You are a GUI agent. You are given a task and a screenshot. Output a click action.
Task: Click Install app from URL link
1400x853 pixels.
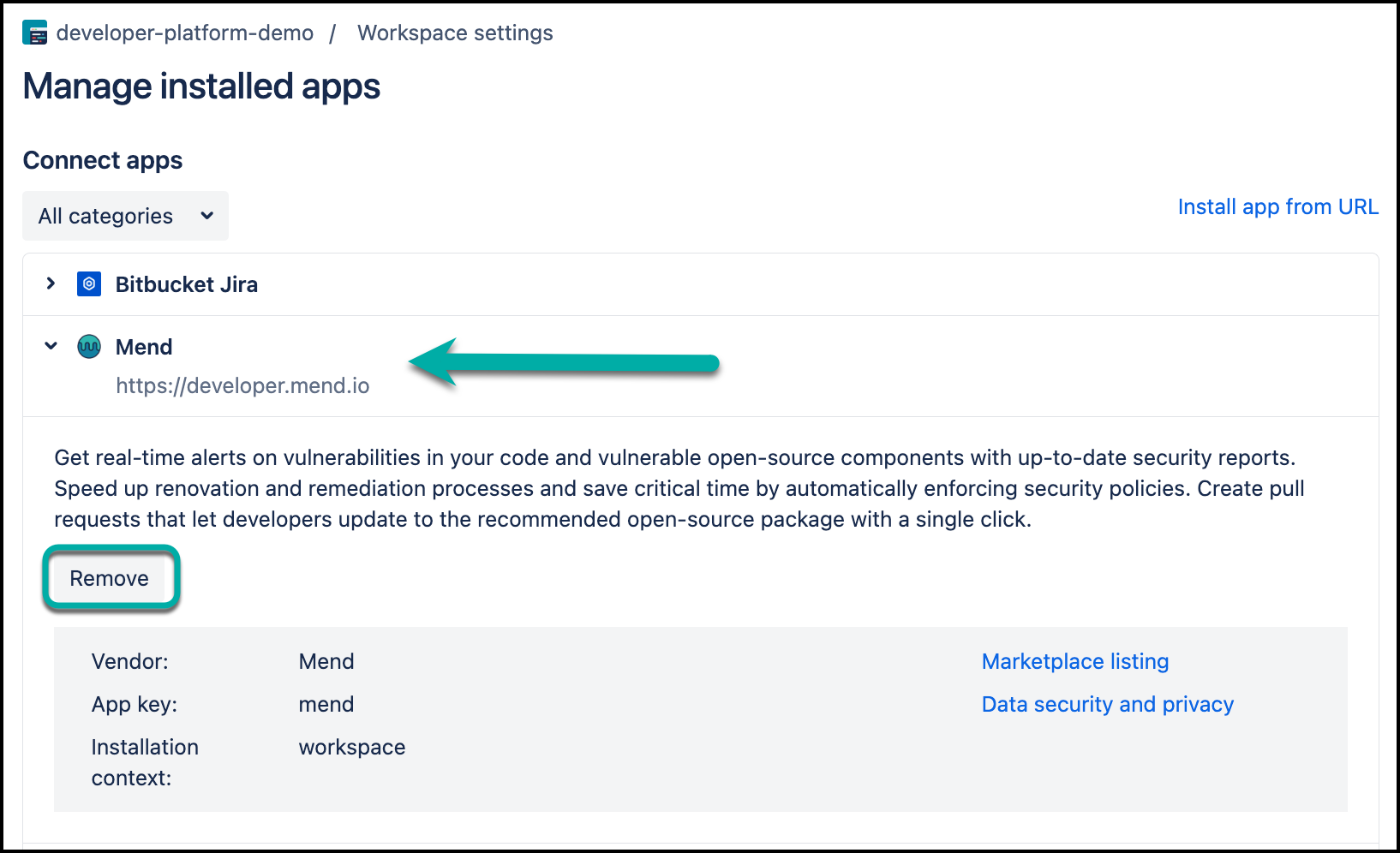(1277, 207)
